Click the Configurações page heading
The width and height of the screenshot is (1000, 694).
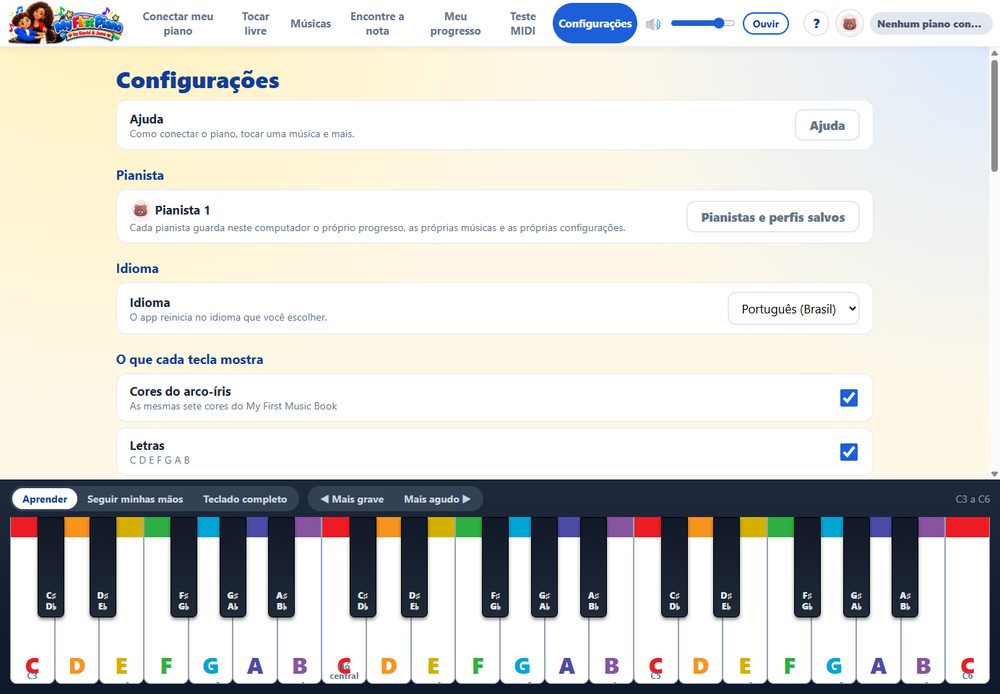coord(198,80)
